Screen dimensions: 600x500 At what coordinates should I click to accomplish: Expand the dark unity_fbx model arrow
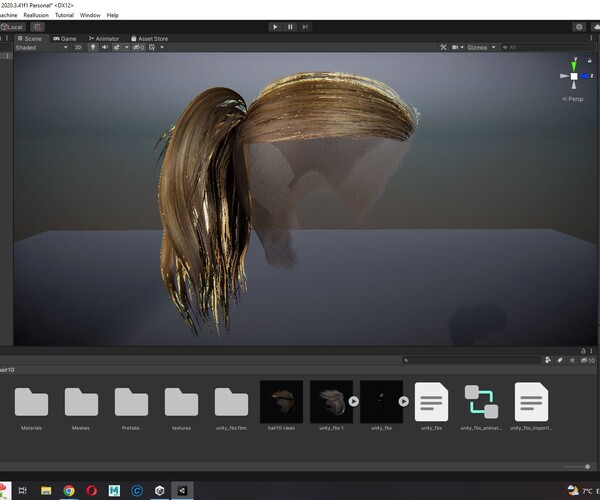404,401
